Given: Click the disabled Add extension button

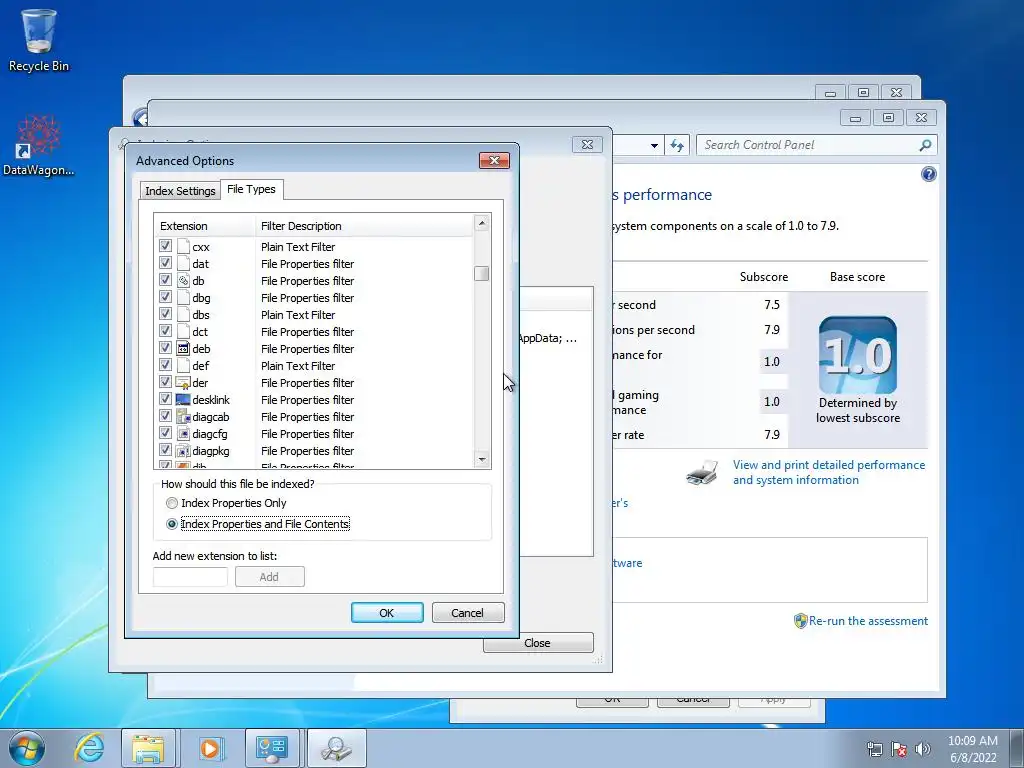Looking at the screenshot, I should coord(269,577).
